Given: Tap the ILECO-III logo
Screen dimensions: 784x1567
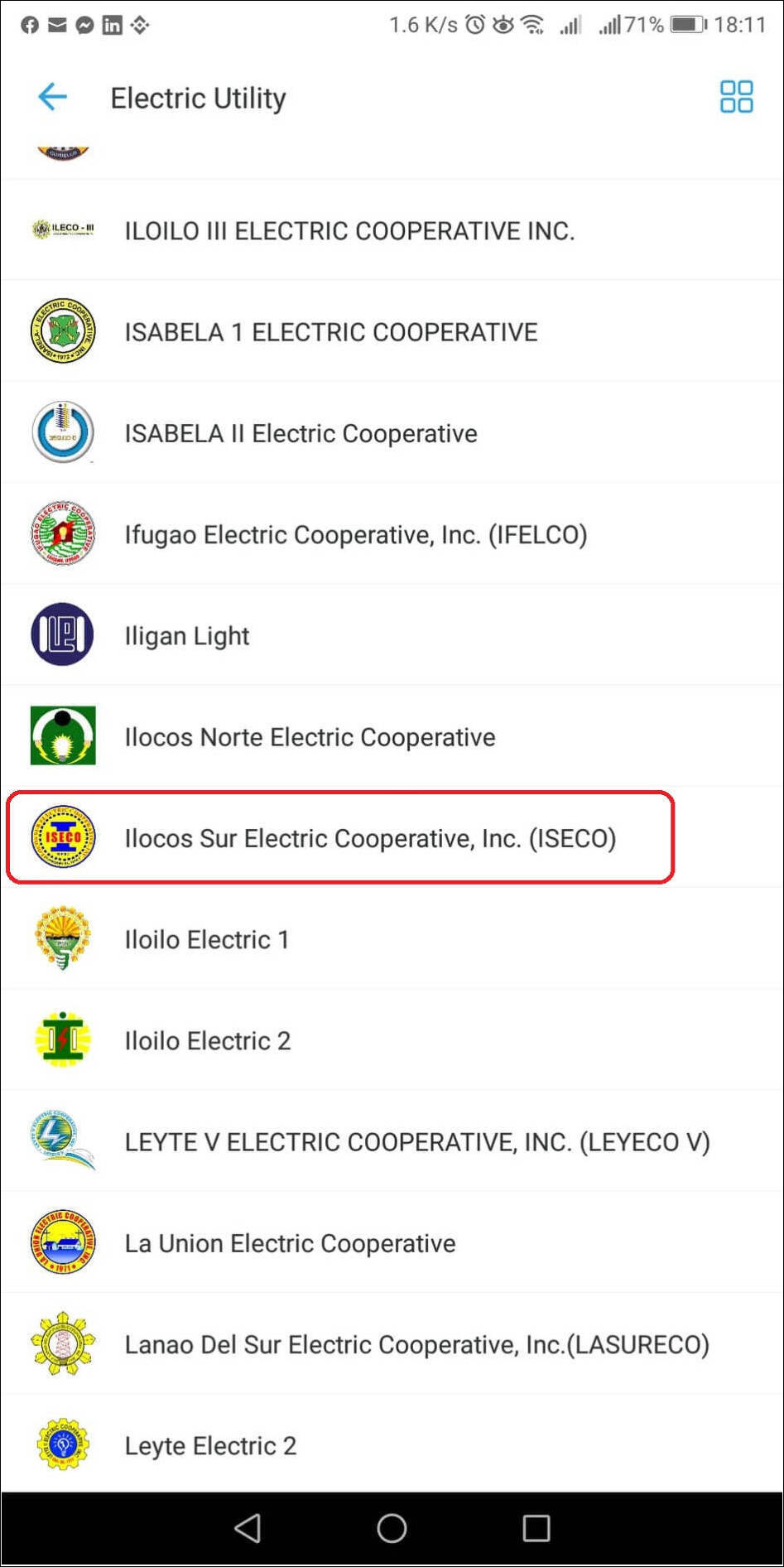Looking at the screenshot, I should coord(63,229).
